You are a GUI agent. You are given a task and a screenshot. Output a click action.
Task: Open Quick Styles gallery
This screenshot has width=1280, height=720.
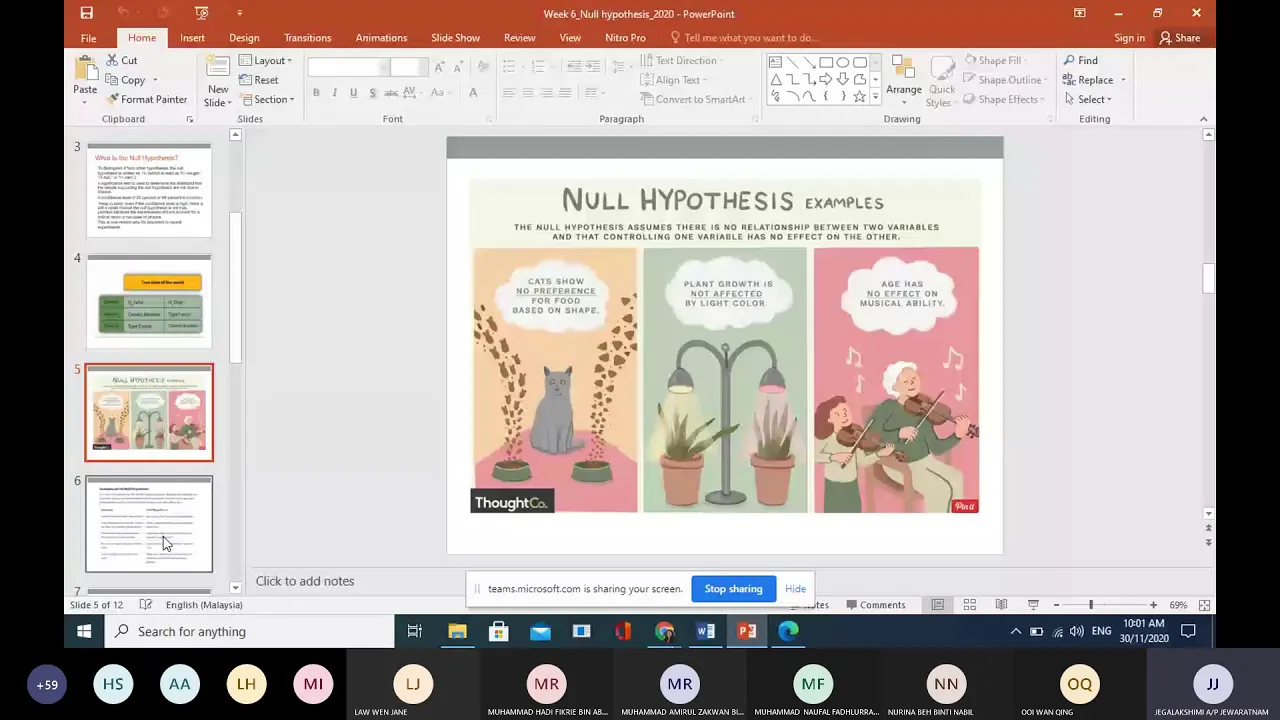(941, 82)
